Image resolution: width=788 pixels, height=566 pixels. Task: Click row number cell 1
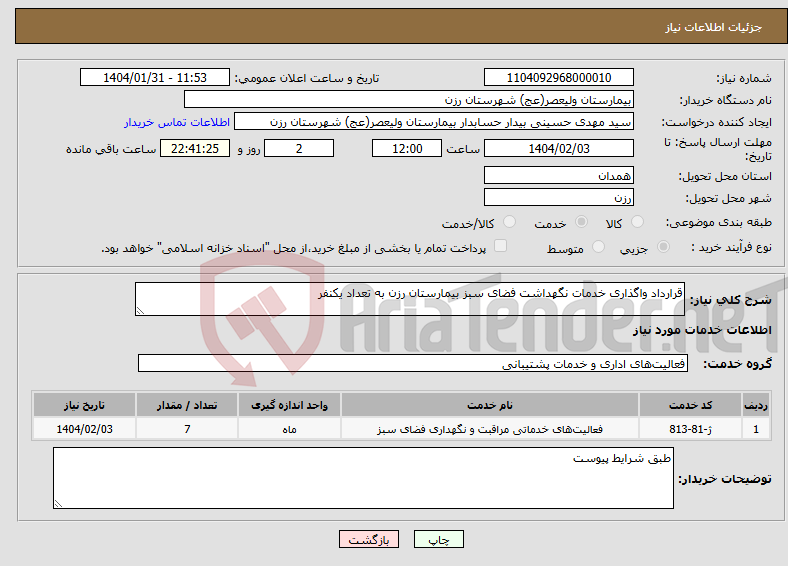tap(756, 429)
